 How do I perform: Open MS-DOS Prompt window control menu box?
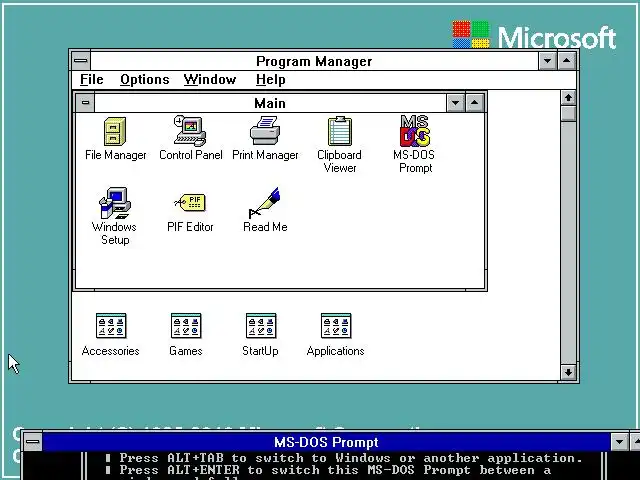(33, 442)
